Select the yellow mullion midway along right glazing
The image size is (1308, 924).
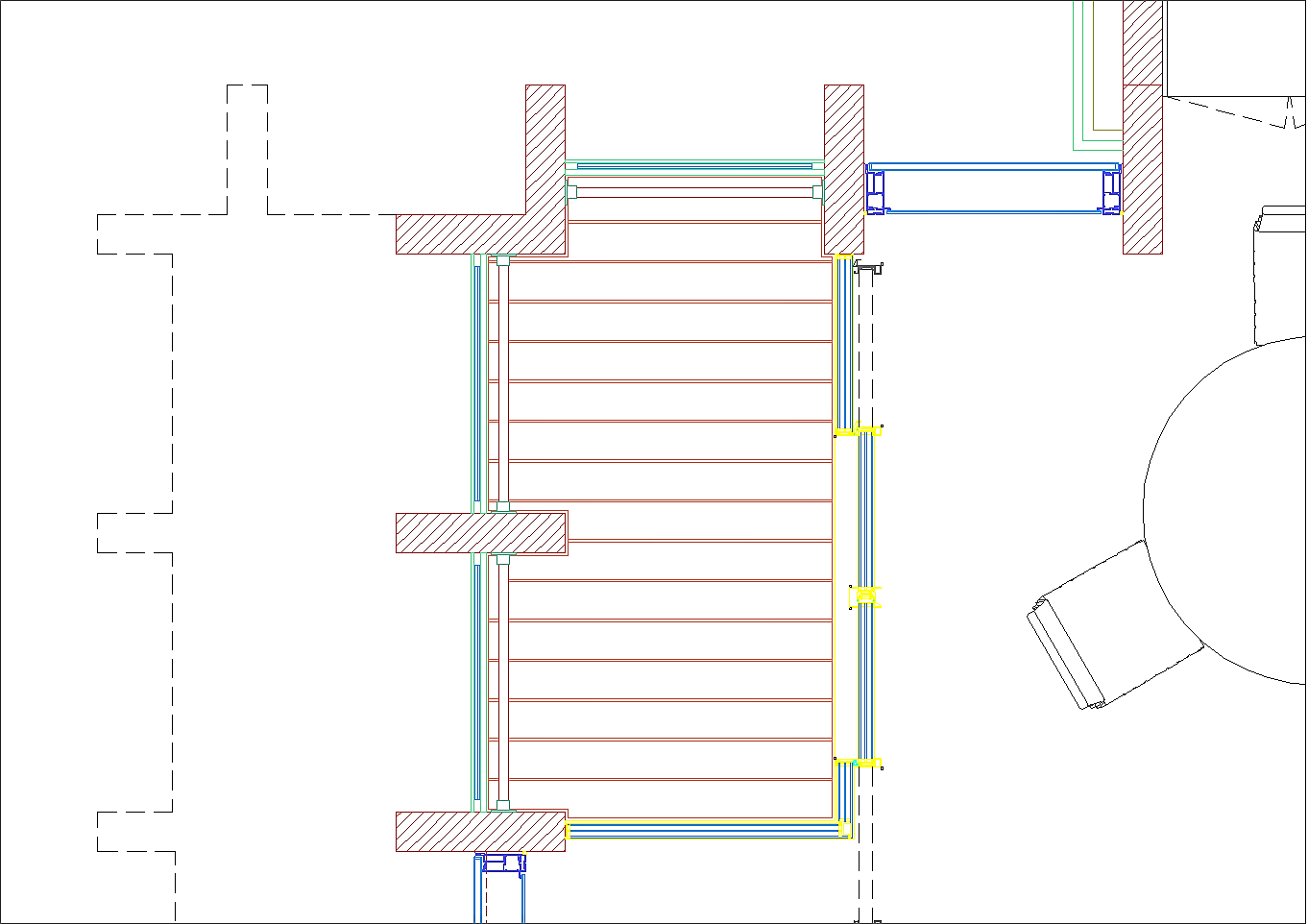coord(864,597)
